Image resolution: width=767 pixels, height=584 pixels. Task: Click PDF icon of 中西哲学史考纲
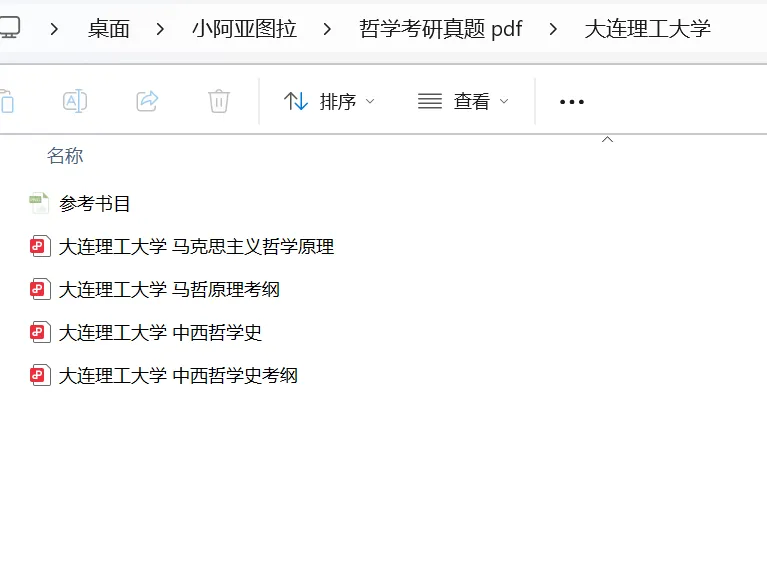coord(40,375)
